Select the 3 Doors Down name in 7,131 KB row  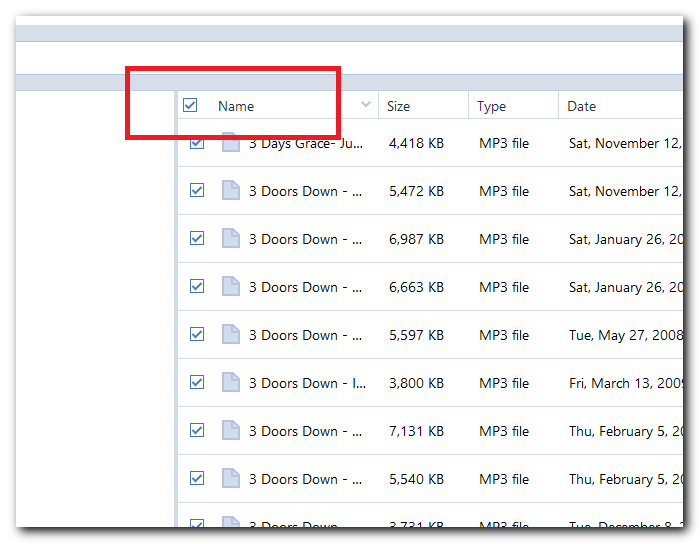pos(305,432)
